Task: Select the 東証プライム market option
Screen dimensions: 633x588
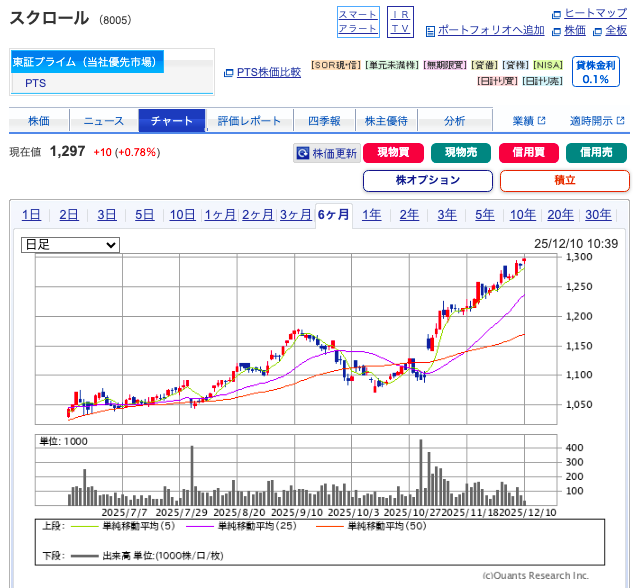Action: [87, 62]
